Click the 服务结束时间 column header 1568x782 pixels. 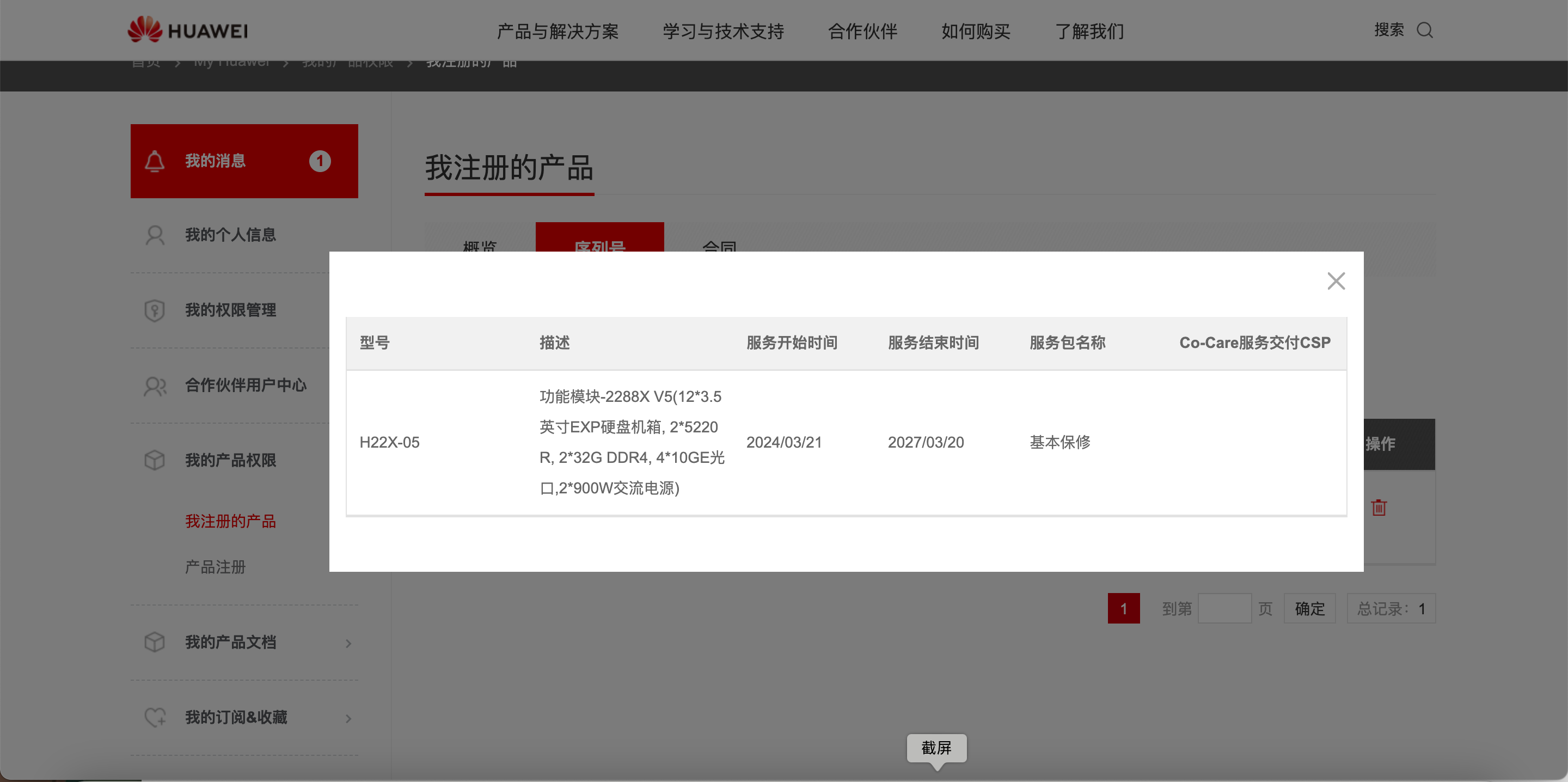[933, 343]
